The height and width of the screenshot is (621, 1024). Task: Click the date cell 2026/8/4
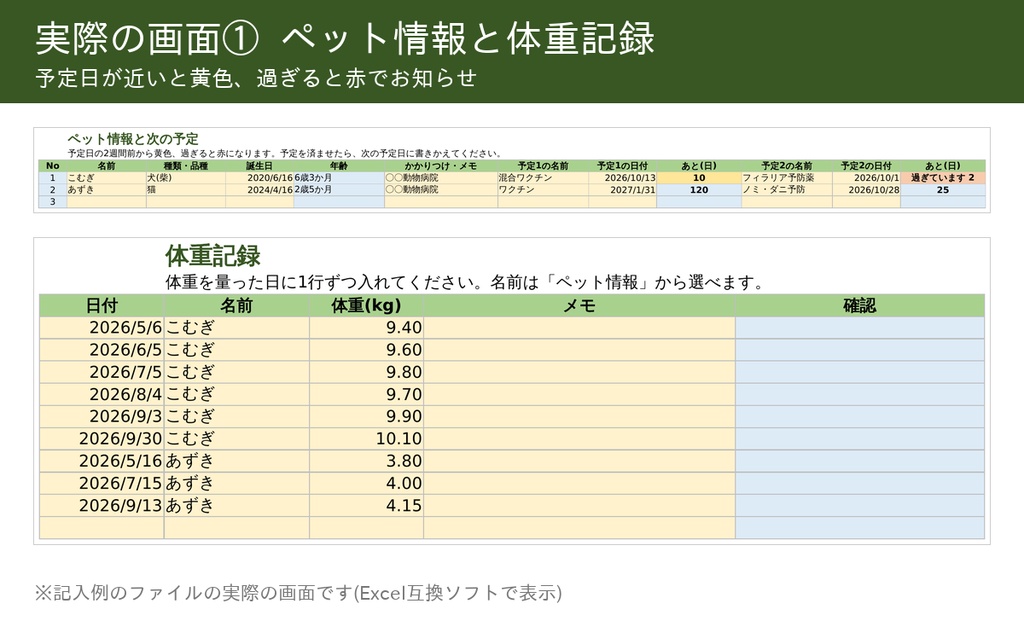(101, 394)
